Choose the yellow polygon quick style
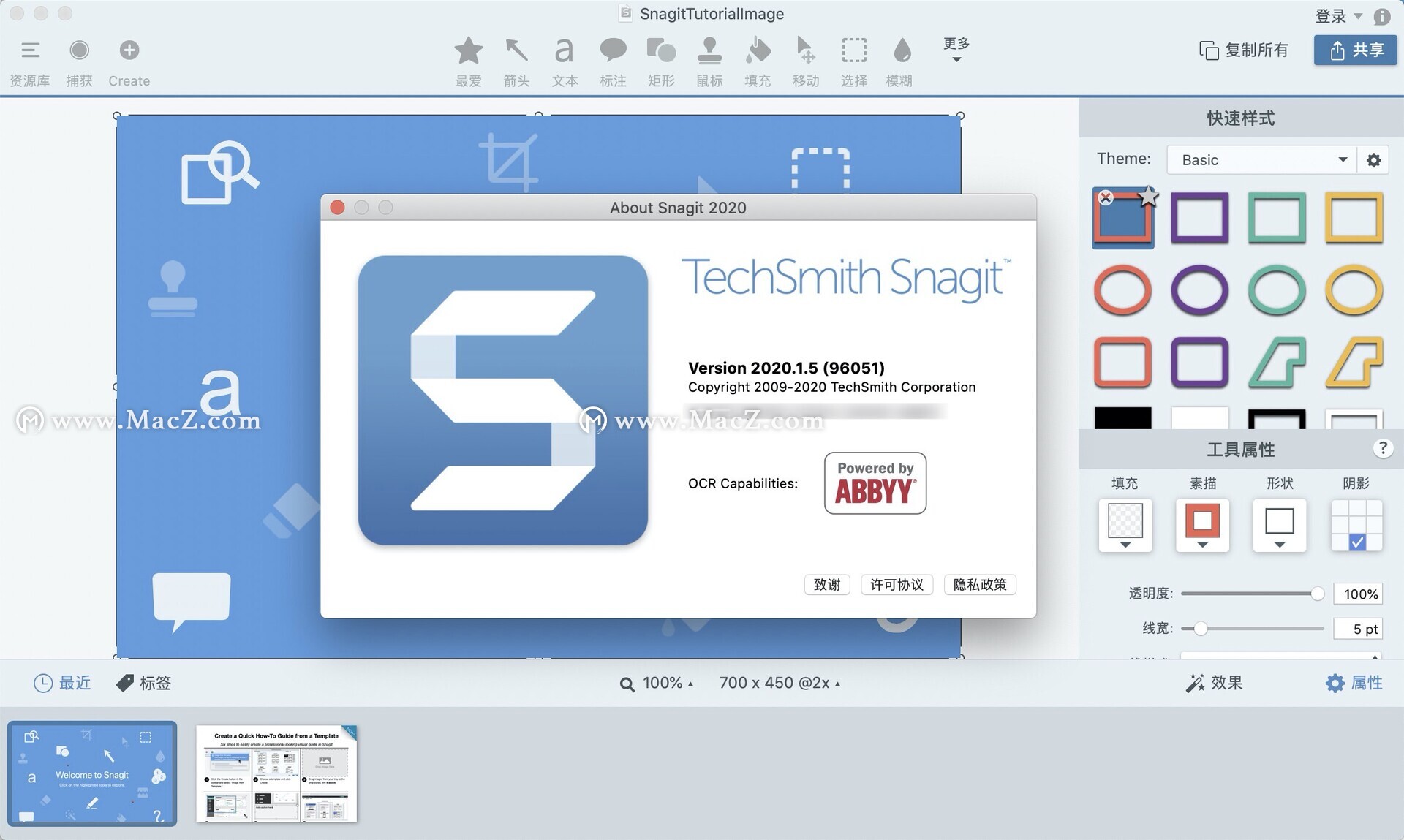This screenshot has width=1404, height=840. pos(1354,362)
